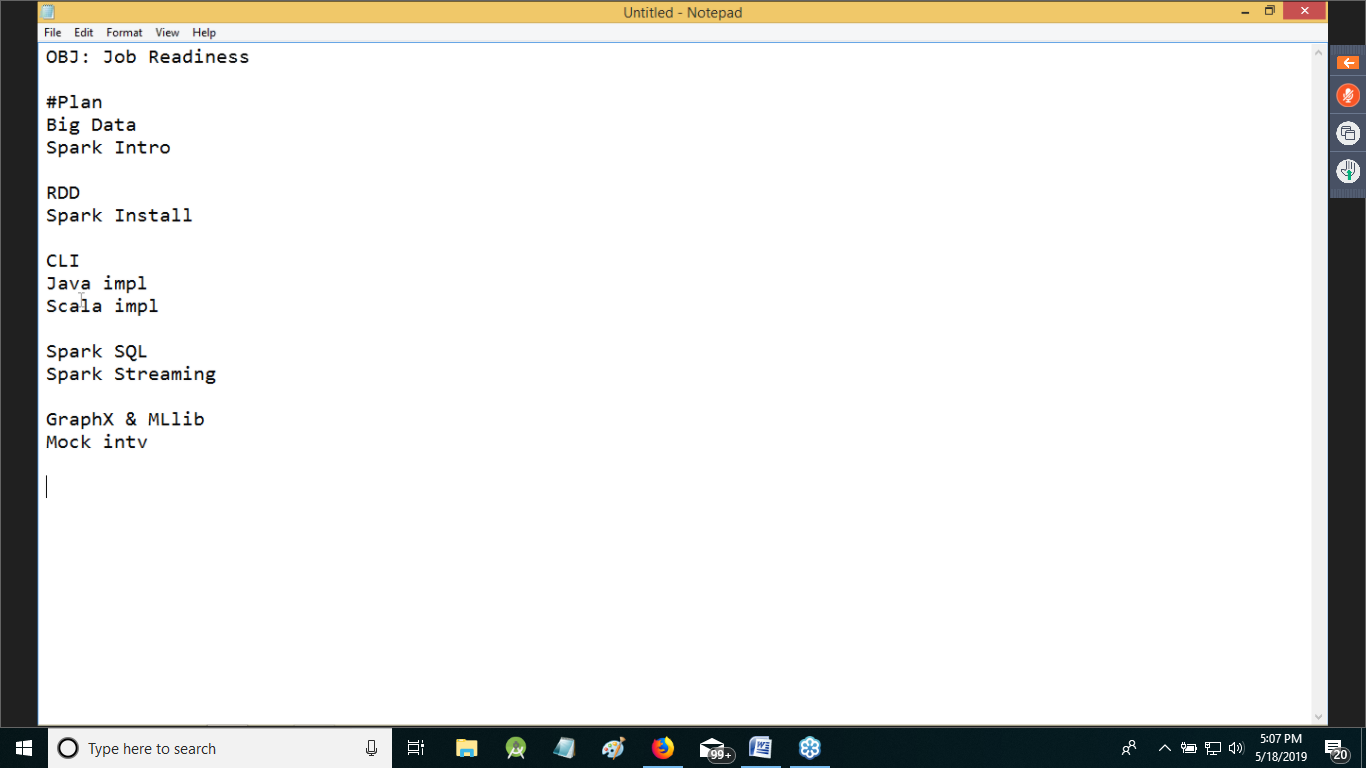This screenshot has height=768, width=1366.
Task: Click the 'RDD' line
Action: 63,193
